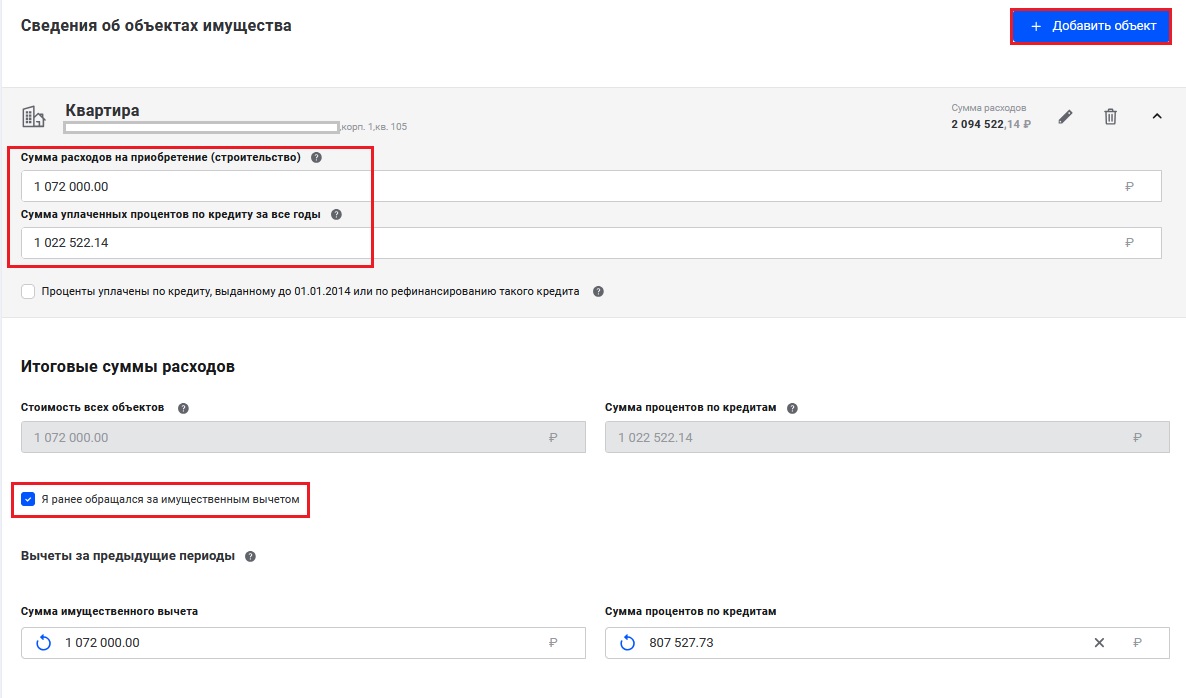Open help icon beside Сумма процентов по кредитам total
1186x698 pixels.
[x=792, y=408]
